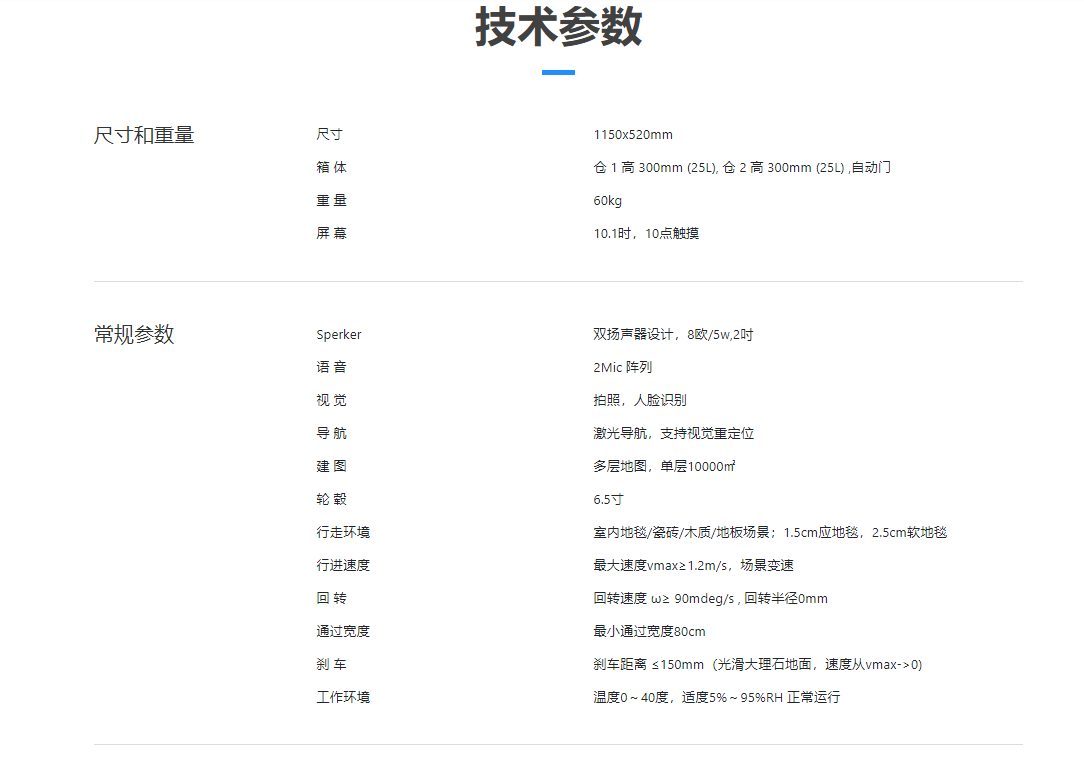Click the 回转速度 rotation value text

710,599
